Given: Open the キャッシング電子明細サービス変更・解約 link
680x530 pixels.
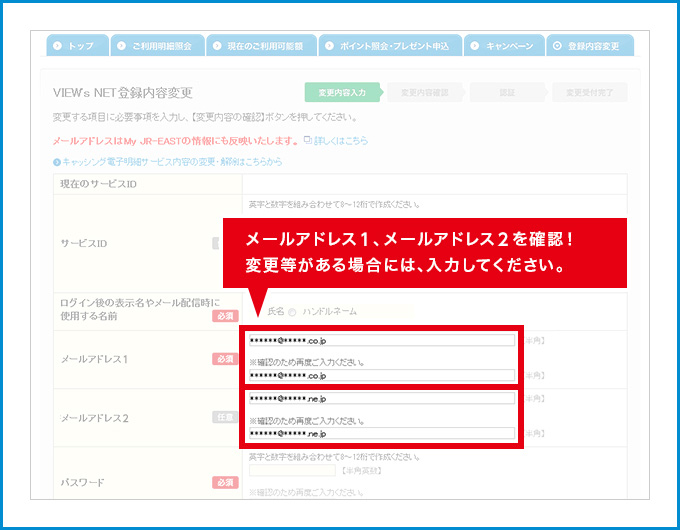Looking at the screenshot, I should click(172, 161).
